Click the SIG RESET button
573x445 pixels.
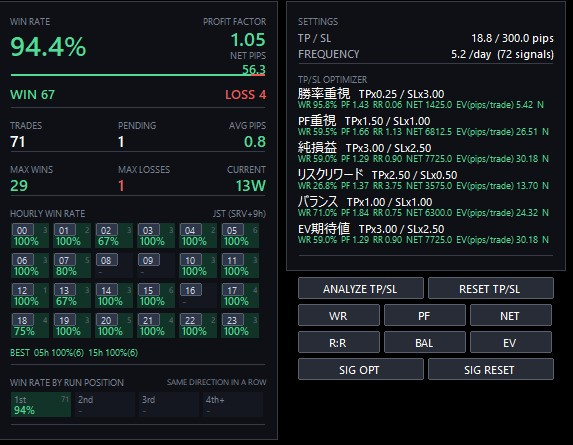point(491,369)
